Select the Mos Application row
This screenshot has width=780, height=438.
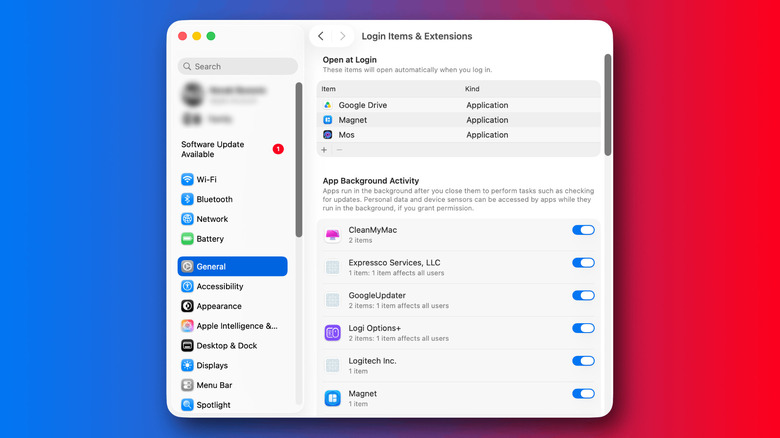[x=458, y=135]
